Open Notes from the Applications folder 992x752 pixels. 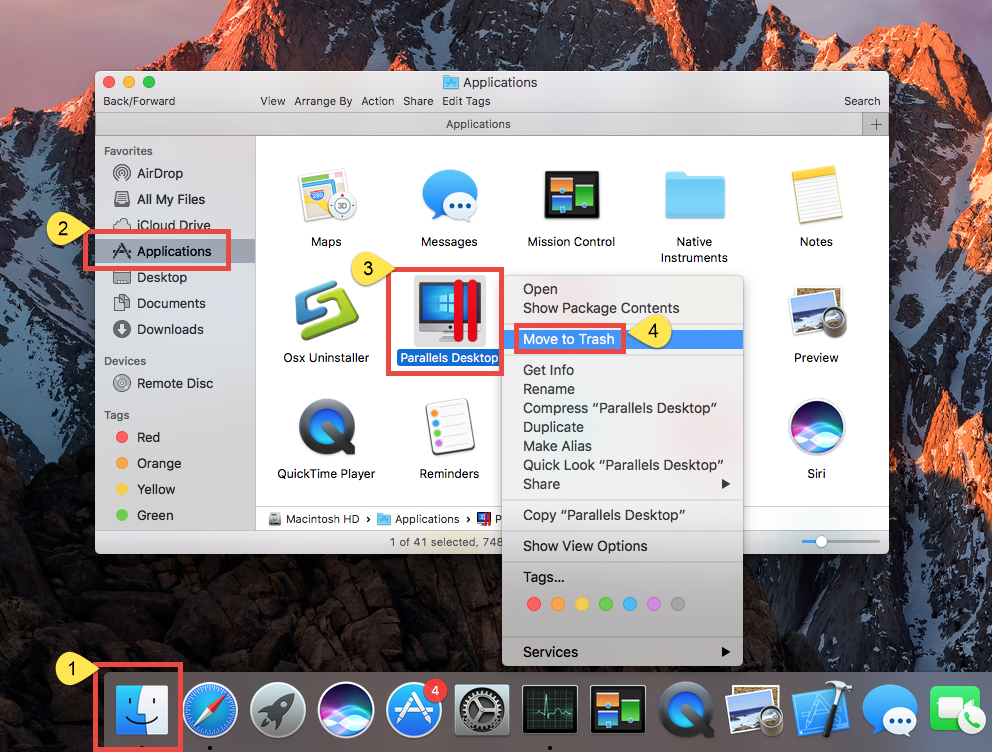point(816,196)
